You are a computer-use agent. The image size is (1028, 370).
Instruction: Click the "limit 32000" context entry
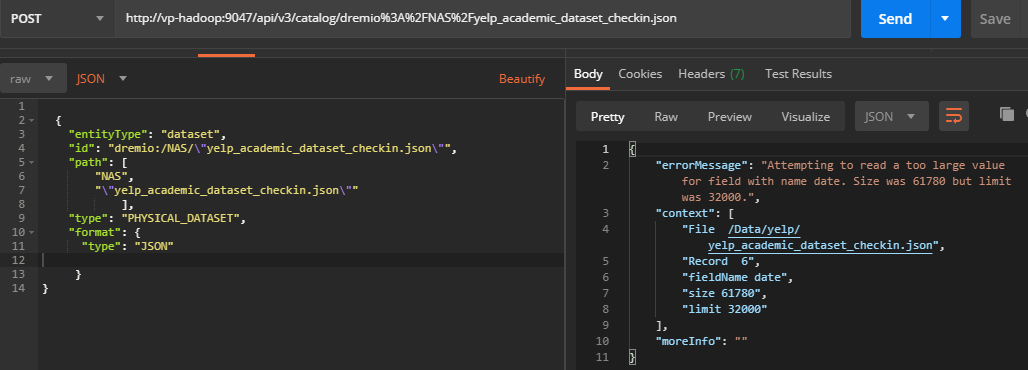click(x=724, y=308)
